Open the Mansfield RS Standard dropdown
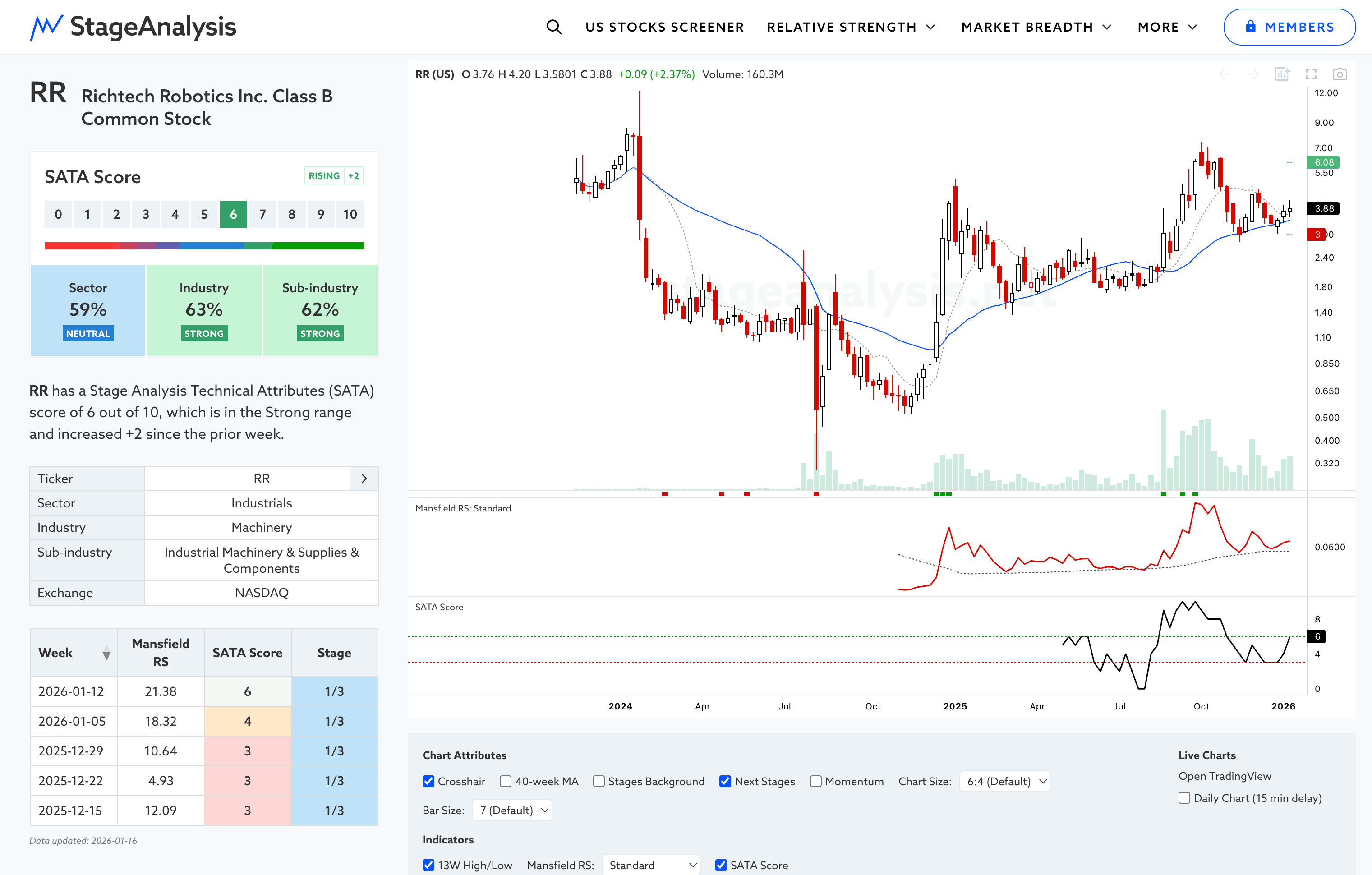Image resolution: width=1372 pixels, height=875 pixels. (651, 865)
